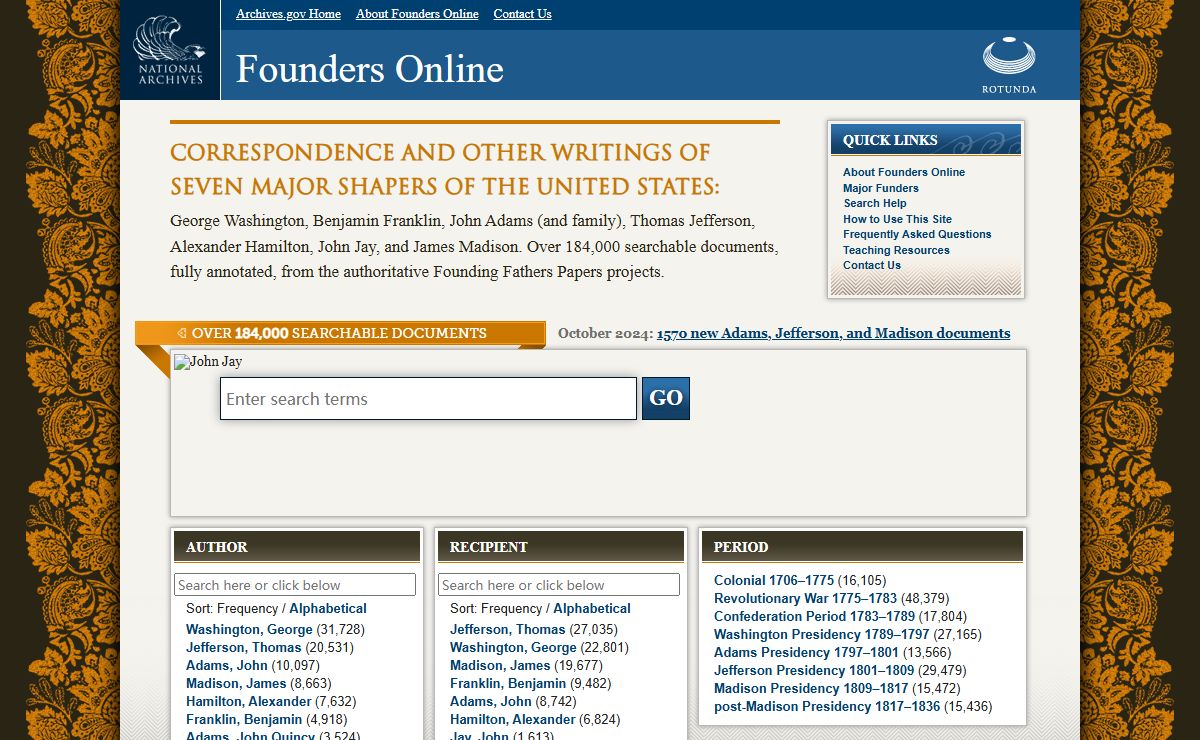Open Search Help quick link

coord(875,203)
